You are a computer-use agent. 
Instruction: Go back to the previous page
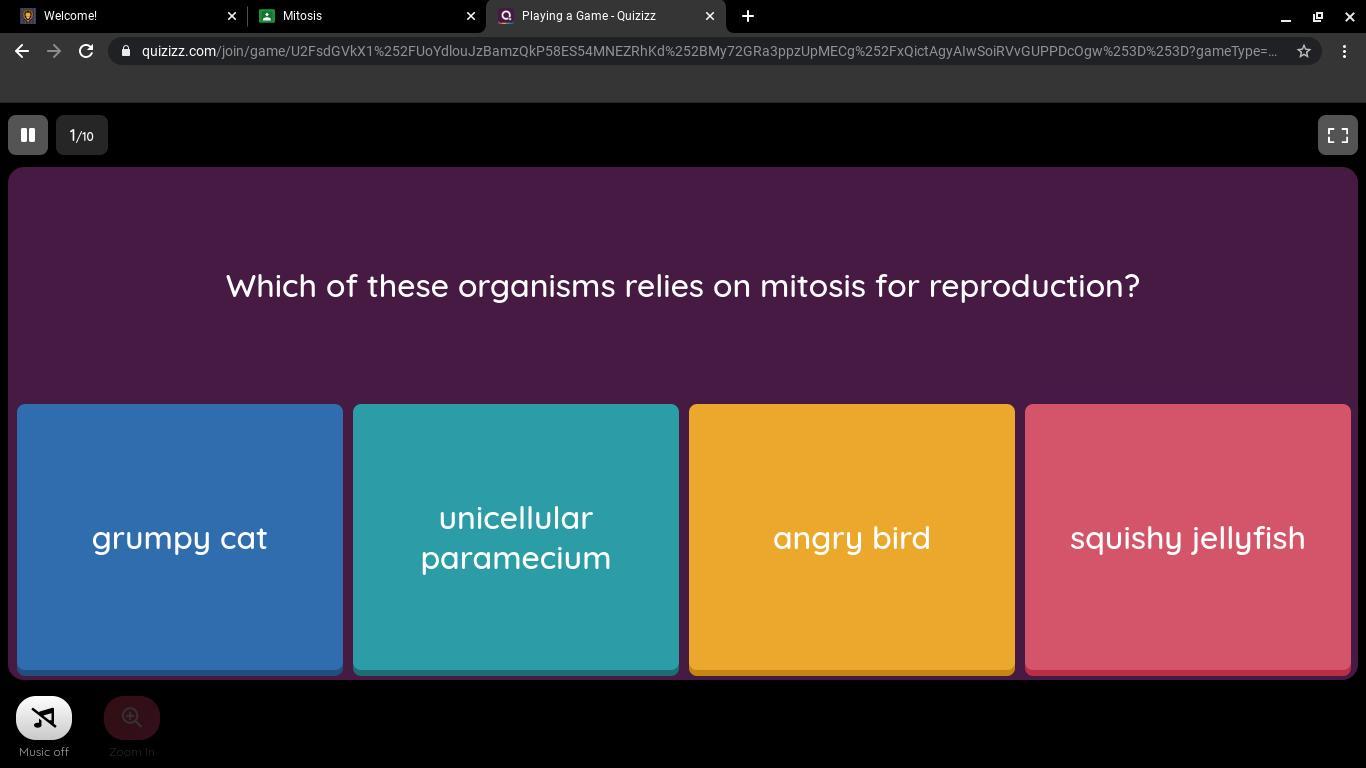[22, 51]
